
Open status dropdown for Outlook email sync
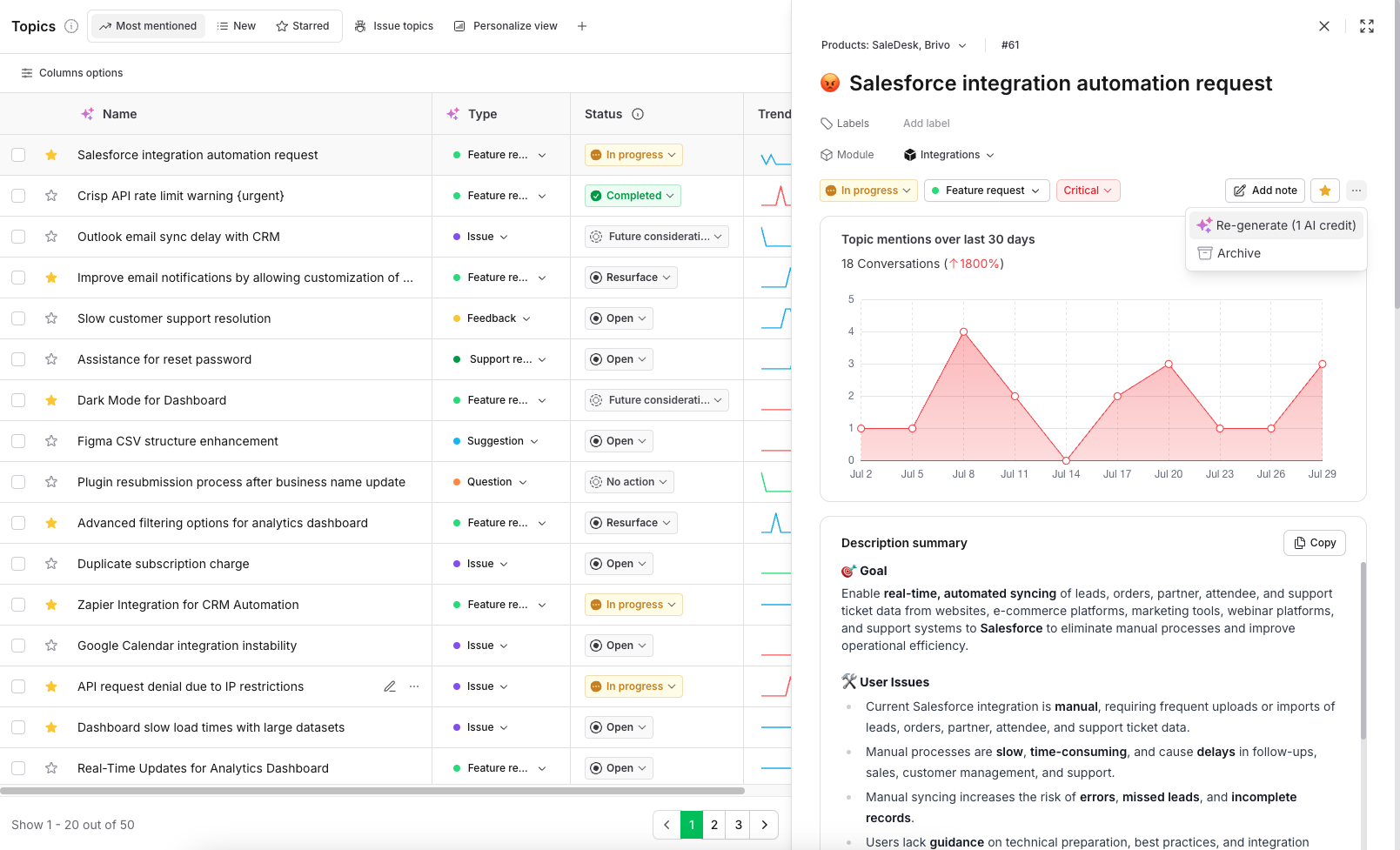[657, 237]
